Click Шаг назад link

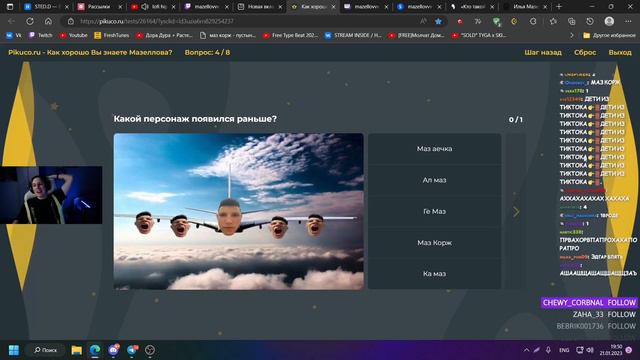coord(543,52)
